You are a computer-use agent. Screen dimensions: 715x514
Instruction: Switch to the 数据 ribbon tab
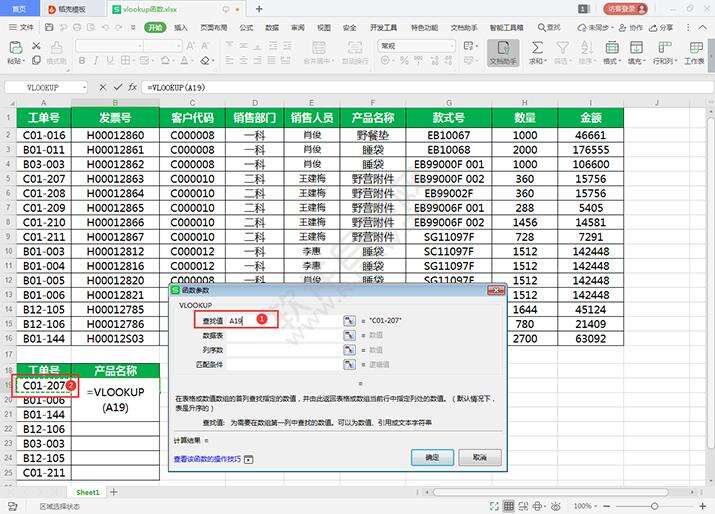pos(272,28)
